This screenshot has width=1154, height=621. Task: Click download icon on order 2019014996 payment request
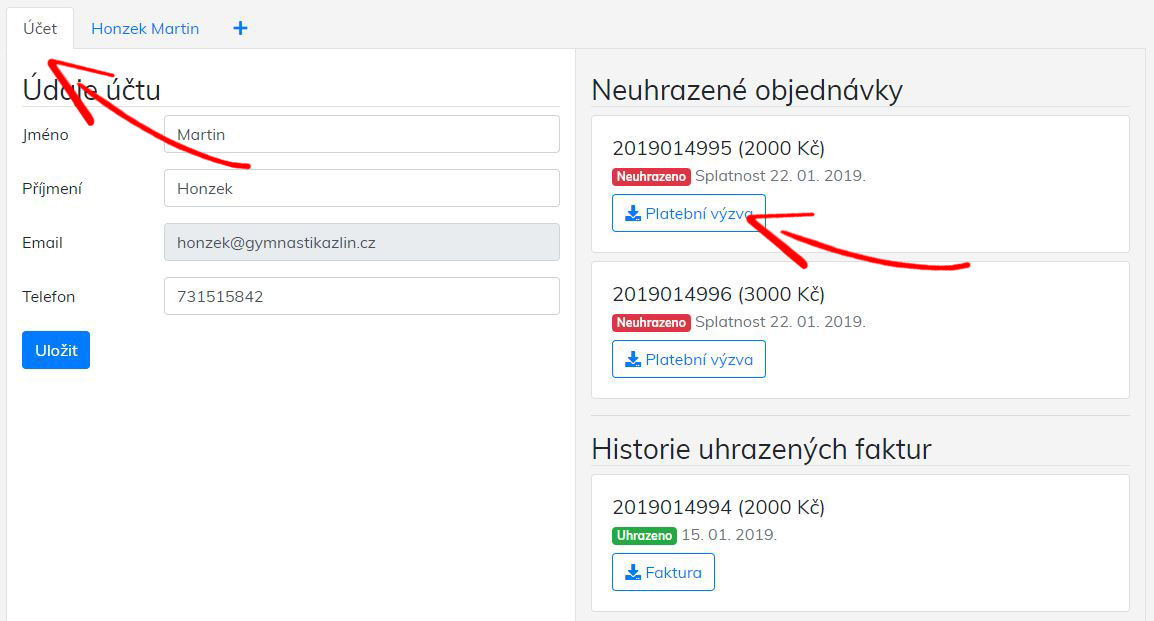click(x=632, y=360)
